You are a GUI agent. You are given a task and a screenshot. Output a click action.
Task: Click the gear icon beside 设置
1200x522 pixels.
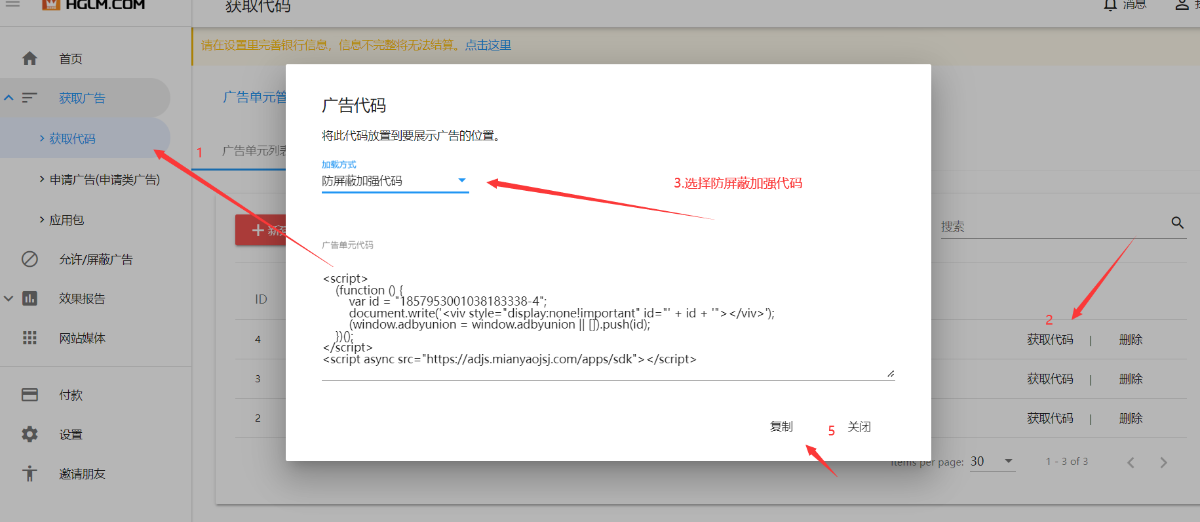[x=30, y=434]
